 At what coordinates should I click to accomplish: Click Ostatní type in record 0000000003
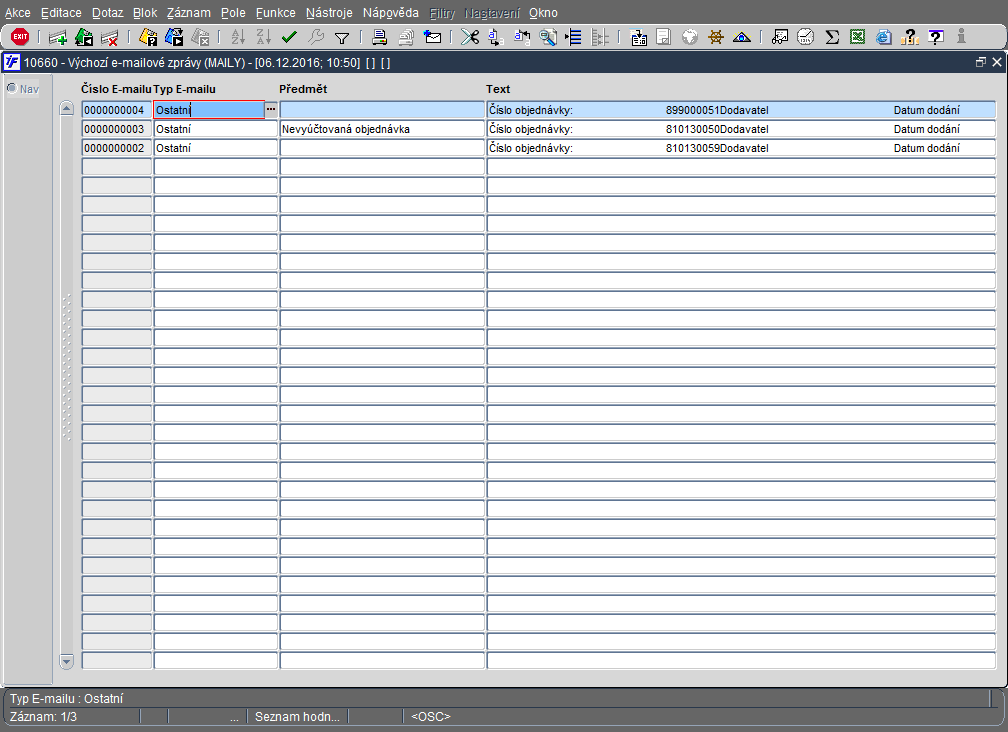point(215,129)
